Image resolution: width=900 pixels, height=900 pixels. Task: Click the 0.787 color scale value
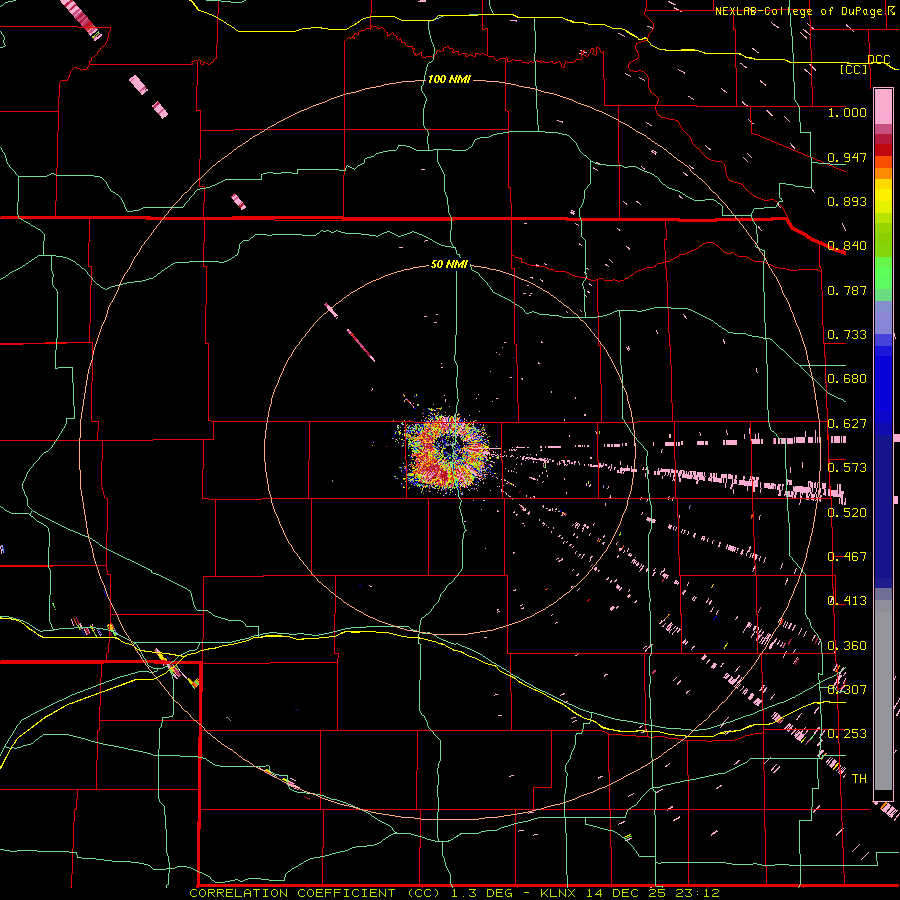point(847,290)
